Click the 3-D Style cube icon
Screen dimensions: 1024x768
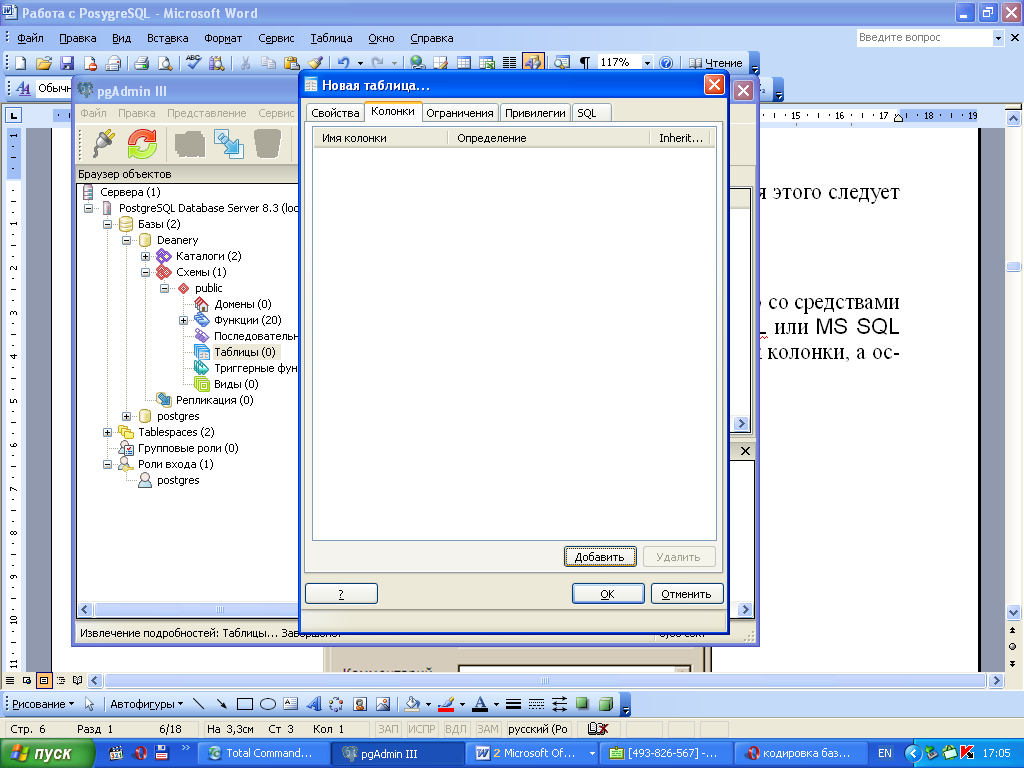(606, 704)
